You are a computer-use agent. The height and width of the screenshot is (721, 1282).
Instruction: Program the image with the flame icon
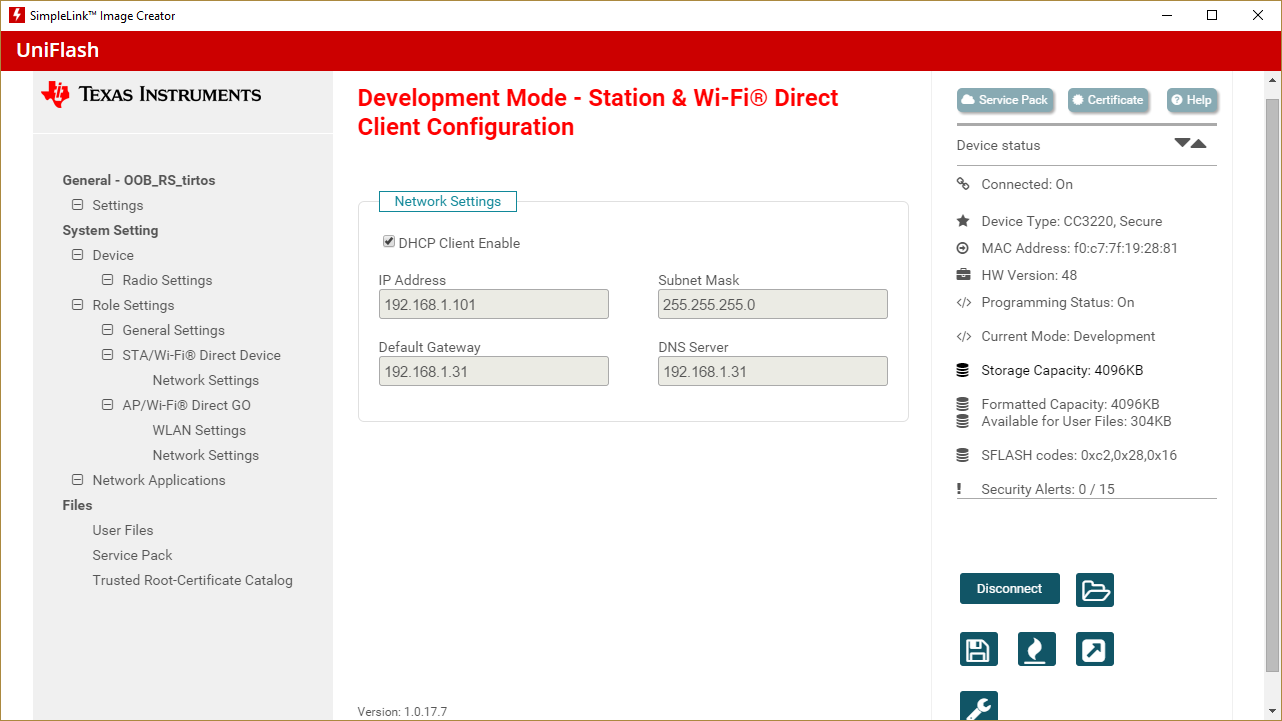point(1037,650)
